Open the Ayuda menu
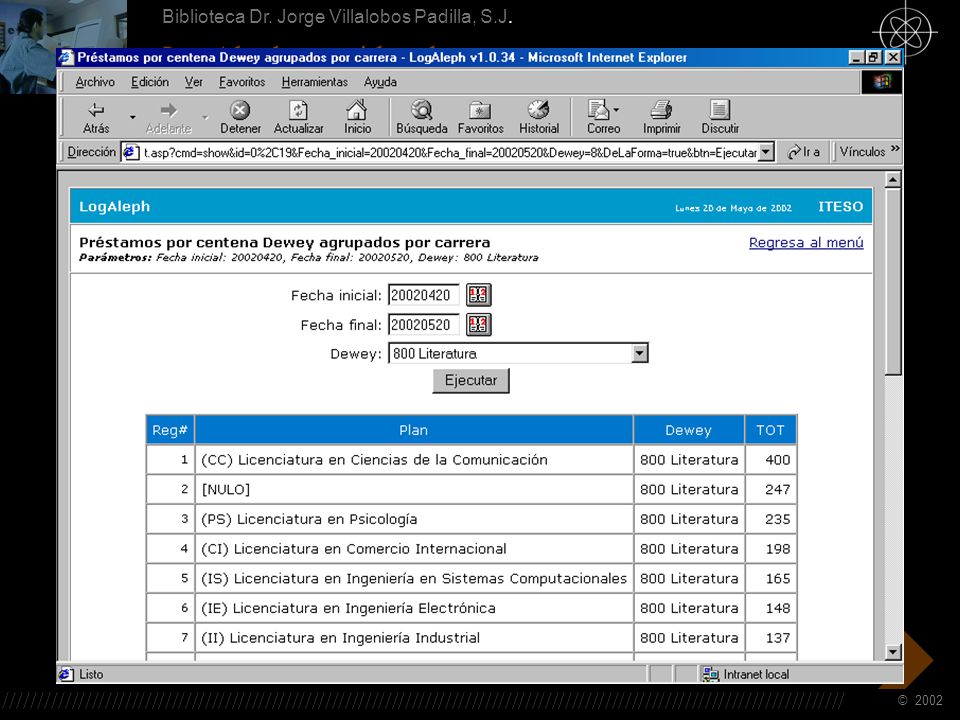 380,82
